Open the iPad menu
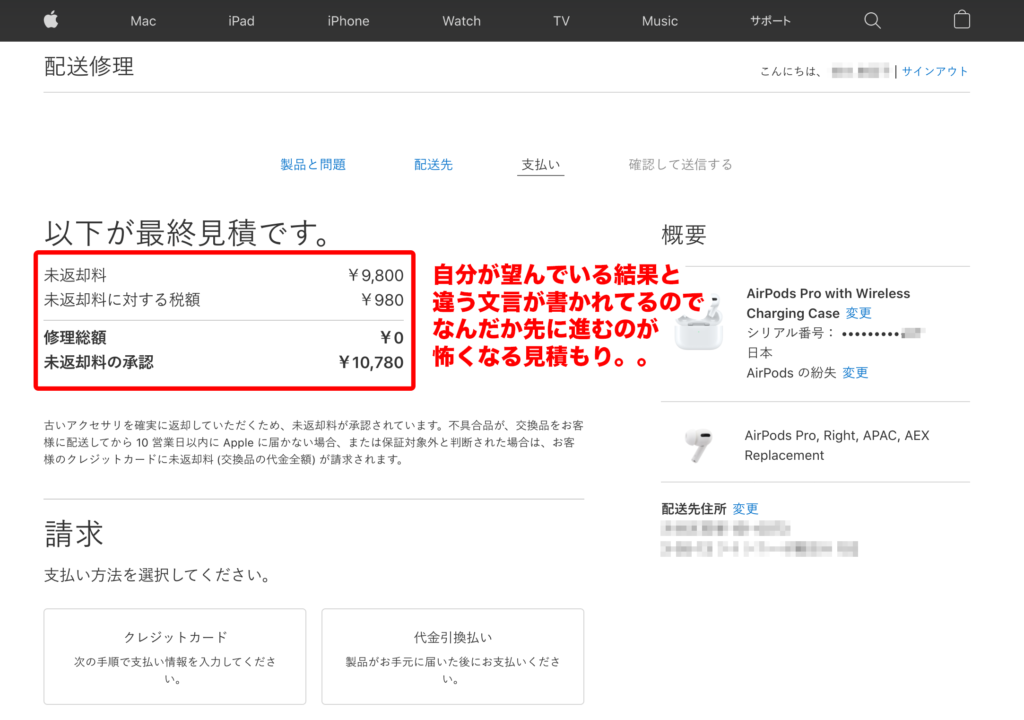 (242, 21)
